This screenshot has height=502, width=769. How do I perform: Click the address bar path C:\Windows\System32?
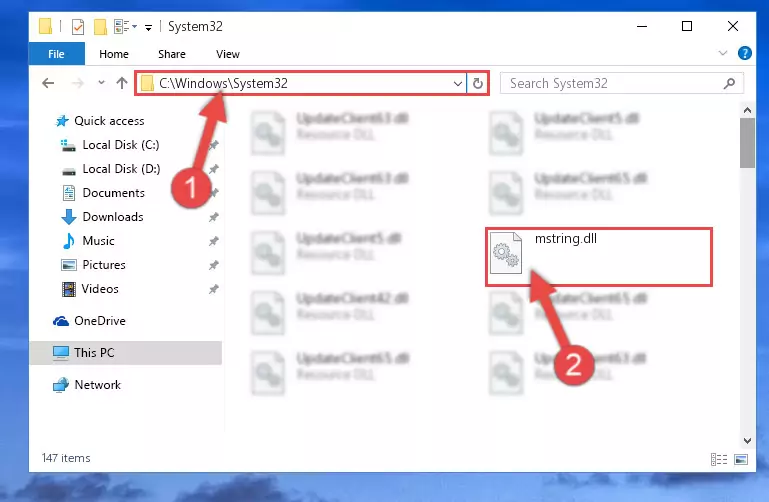(223, 83)
